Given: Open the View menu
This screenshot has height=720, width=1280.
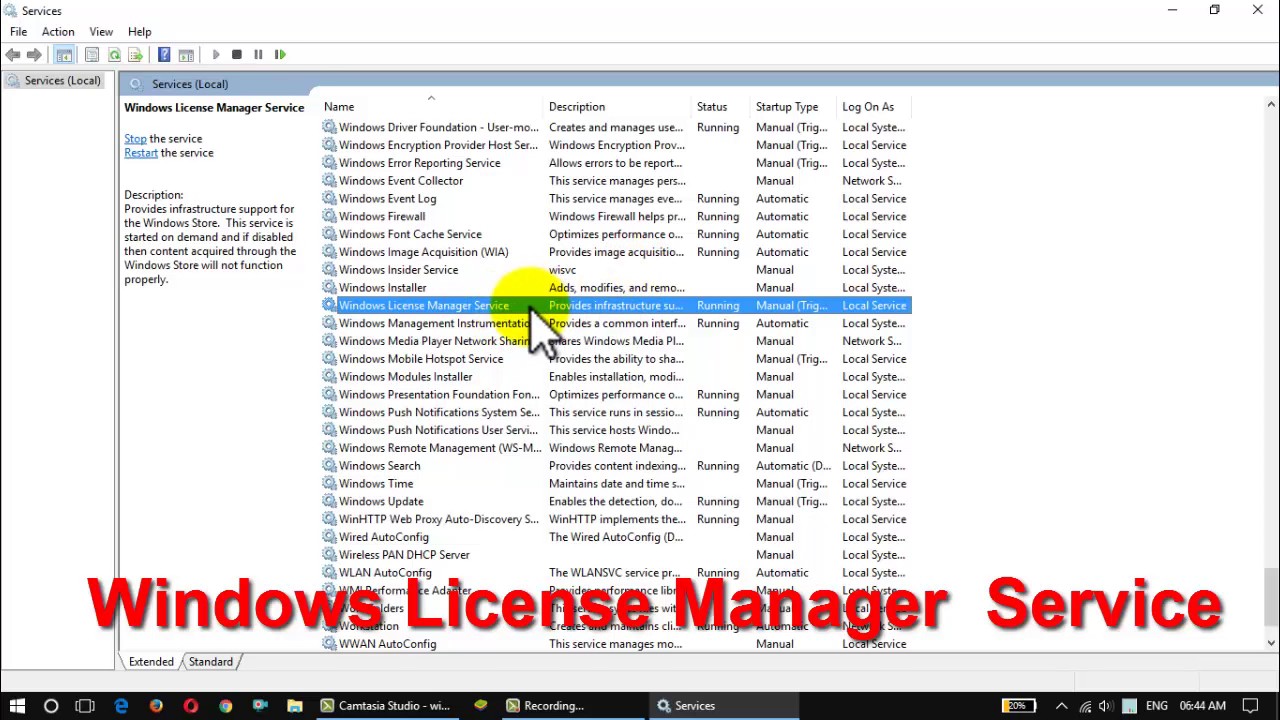Looking at the screenshot, I should 101,32.
